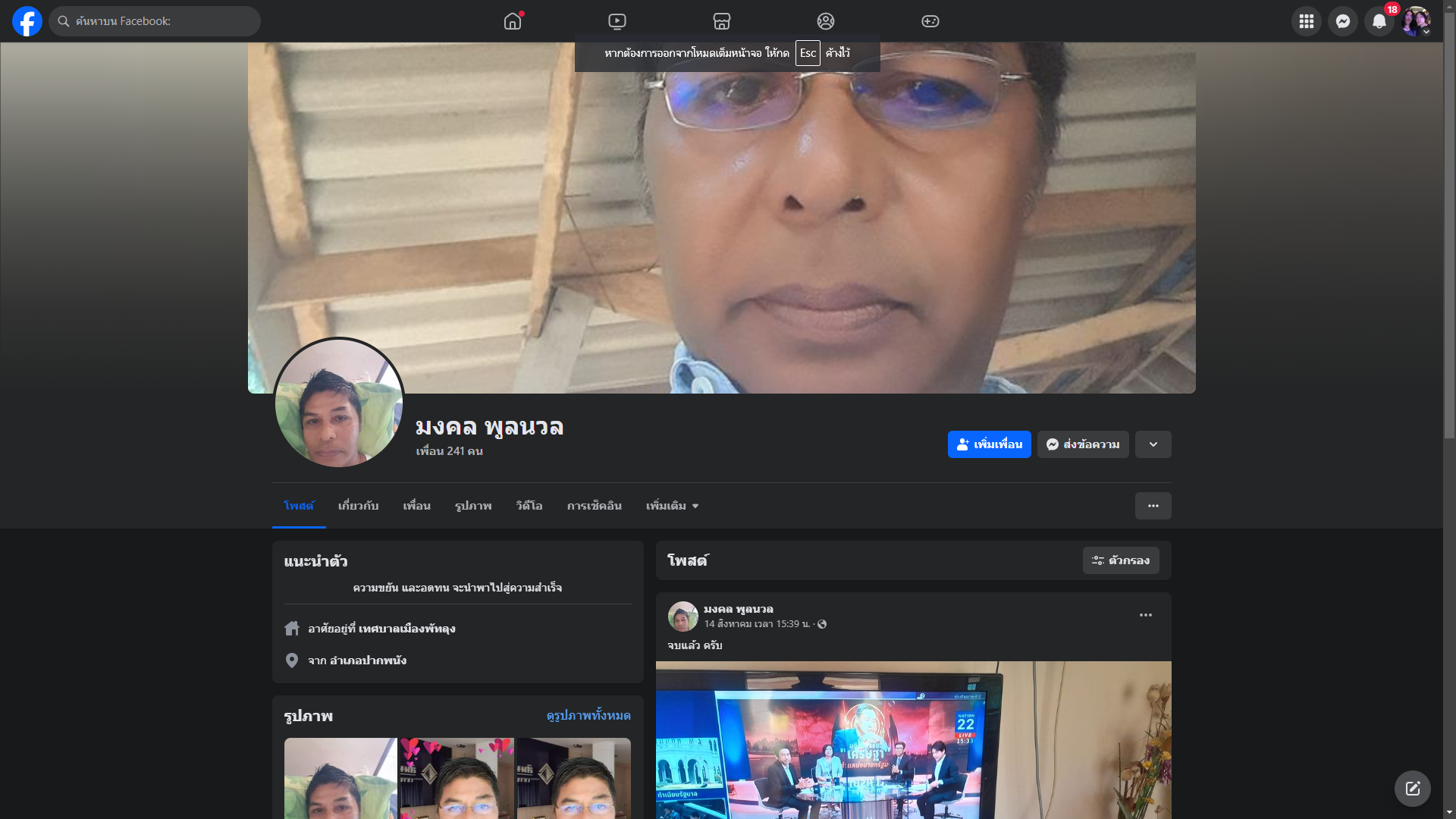Open the Groups icon in top bar
1456x819 pixels.
(826, 21)
